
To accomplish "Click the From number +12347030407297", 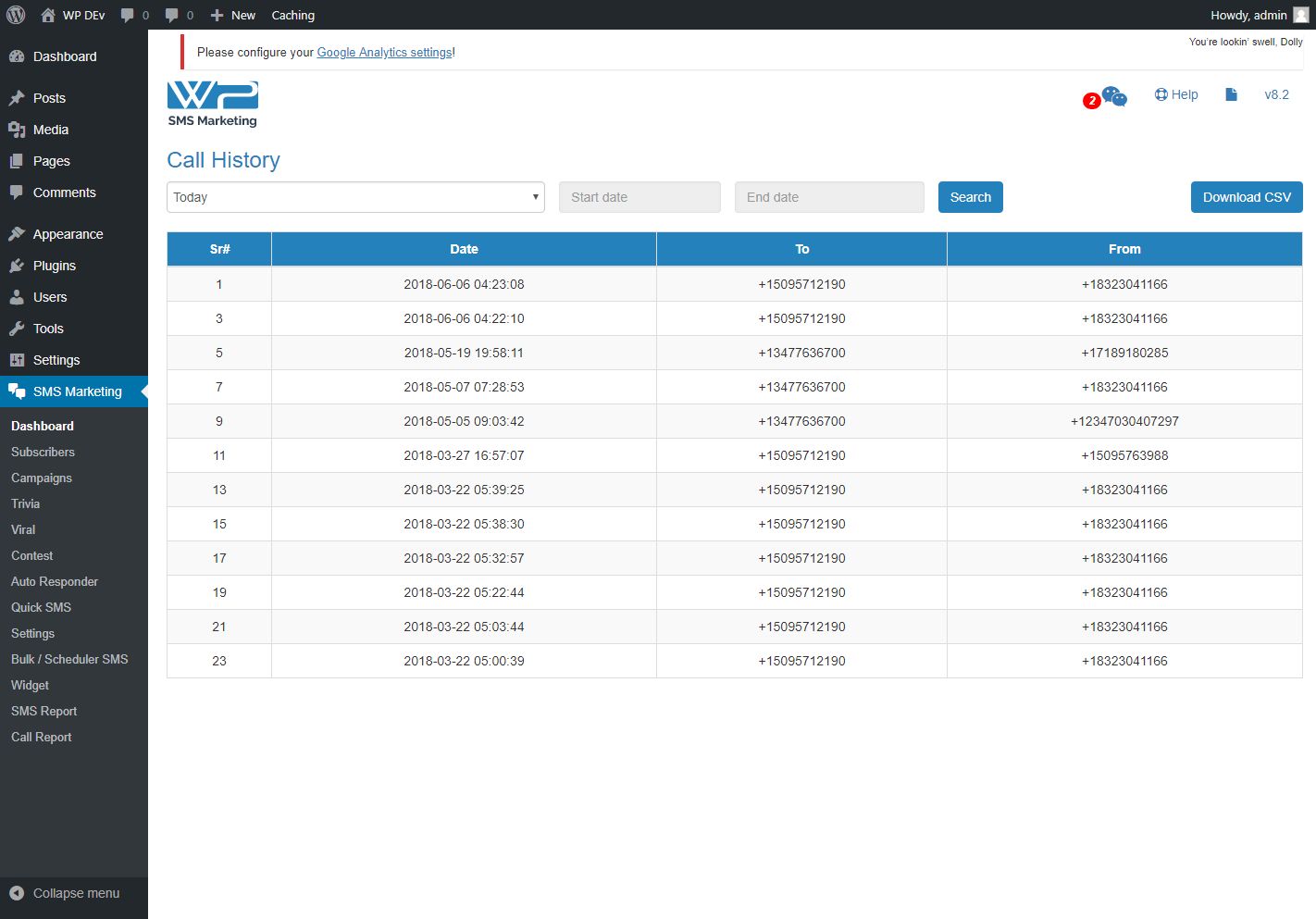I will coord(1124,421).
